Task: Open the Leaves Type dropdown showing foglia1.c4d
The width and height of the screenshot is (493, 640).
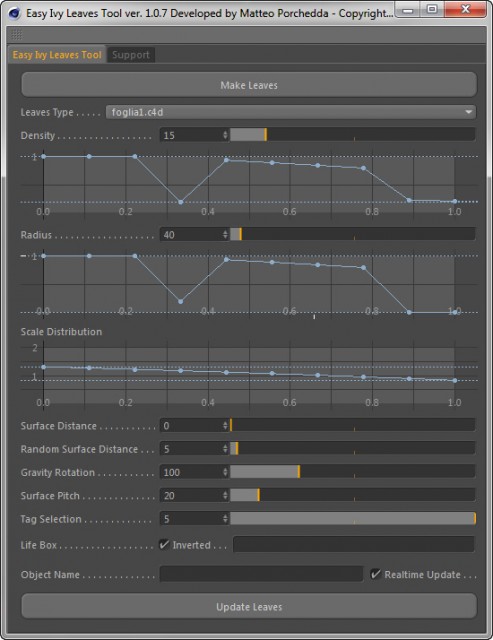Action: point(291,112)
